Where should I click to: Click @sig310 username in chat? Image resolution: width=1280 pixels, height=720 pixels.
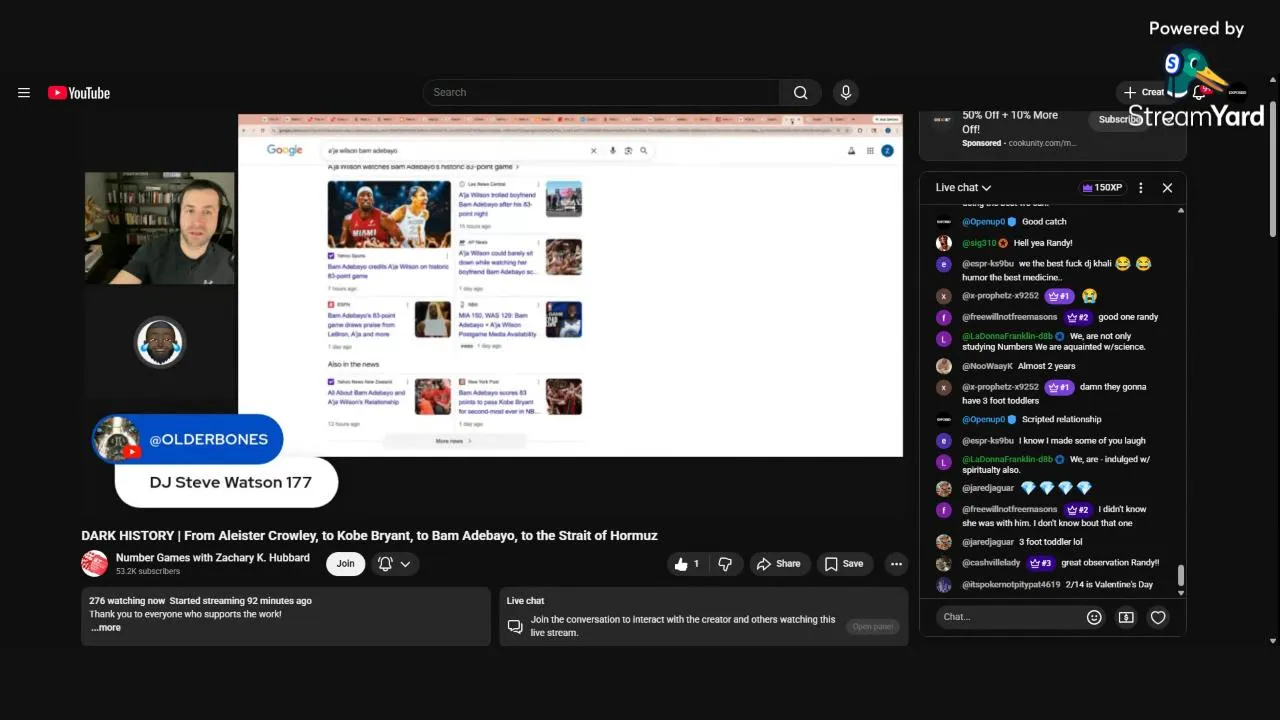coord(979,243)
